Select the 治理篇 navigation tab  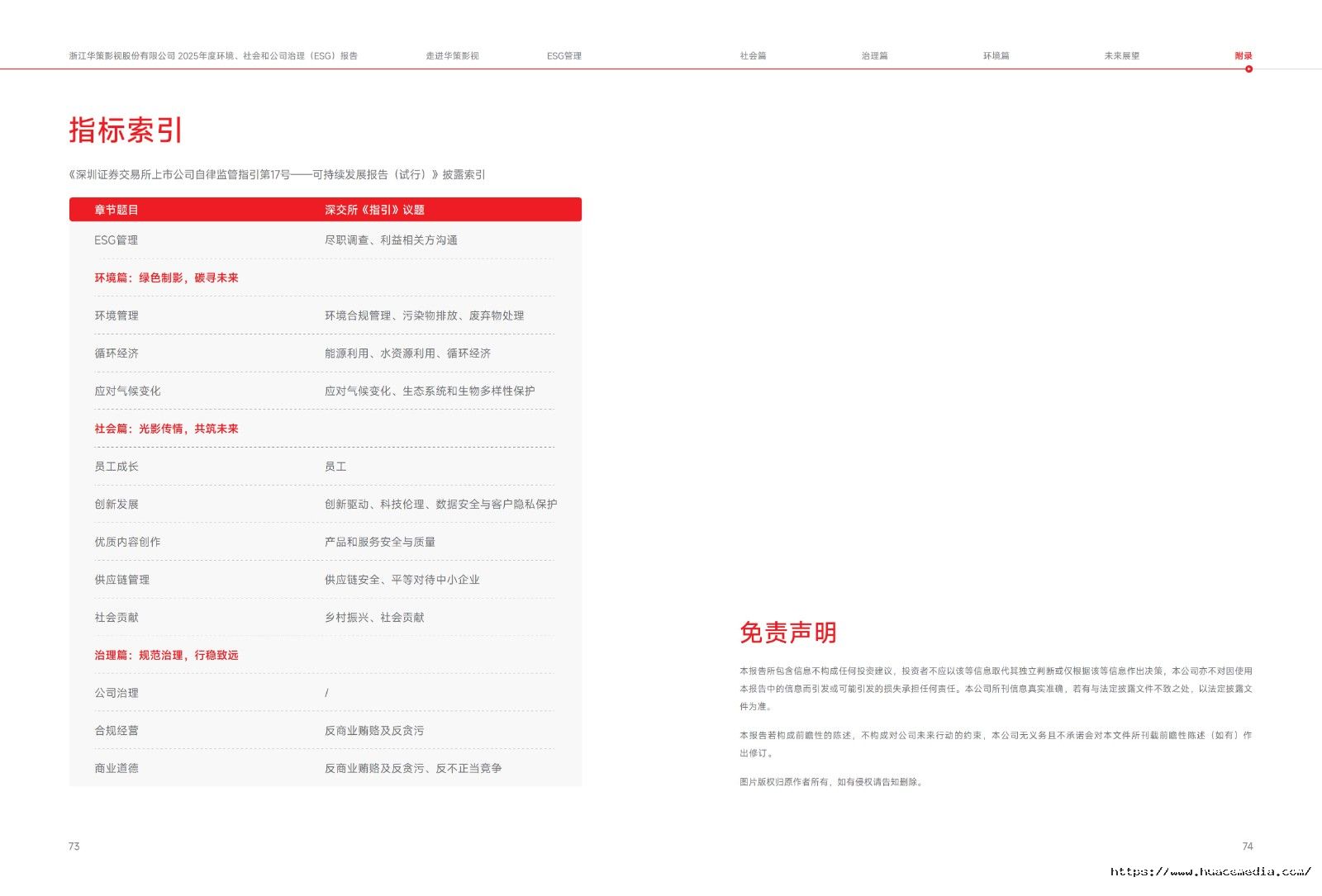(874, 56)
